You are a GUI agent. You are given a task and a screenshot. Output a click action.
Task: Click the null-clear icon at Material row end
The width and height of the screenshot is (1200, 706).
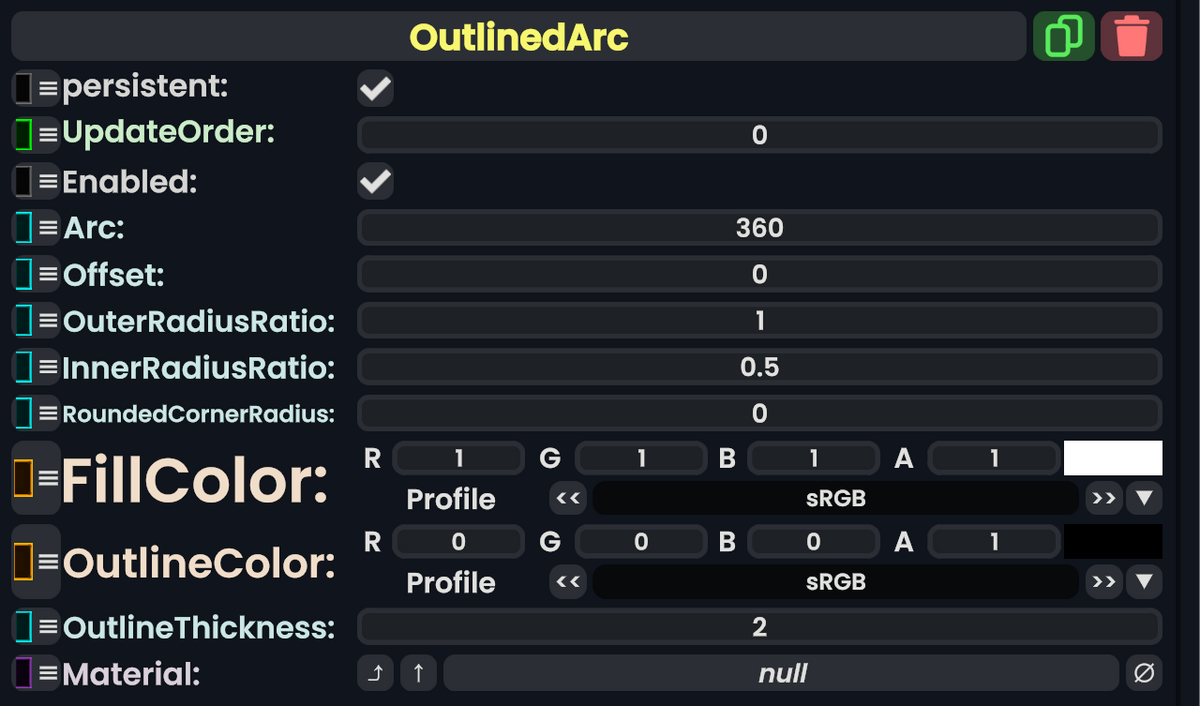(1146, 673)
